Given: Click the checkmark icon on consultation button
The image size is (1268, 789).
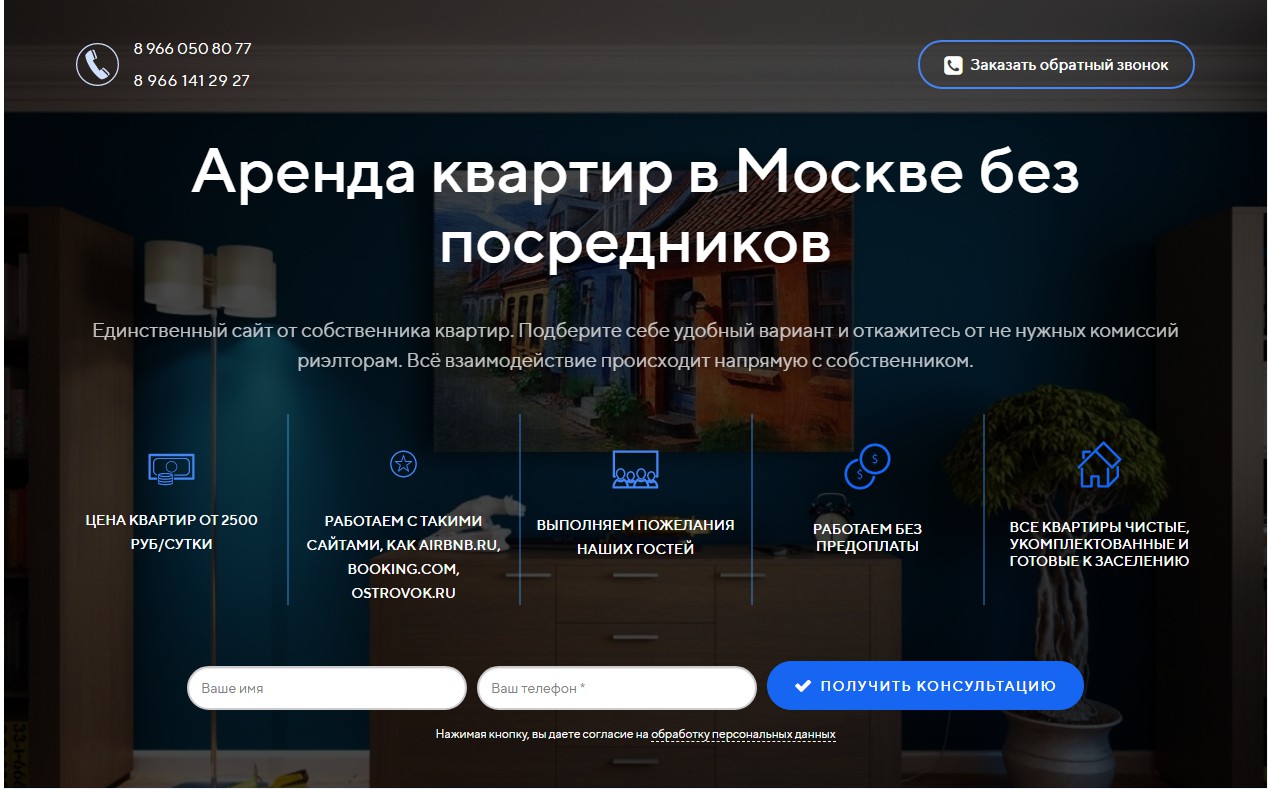Looking at the screenshot, I should pos(802,686).
